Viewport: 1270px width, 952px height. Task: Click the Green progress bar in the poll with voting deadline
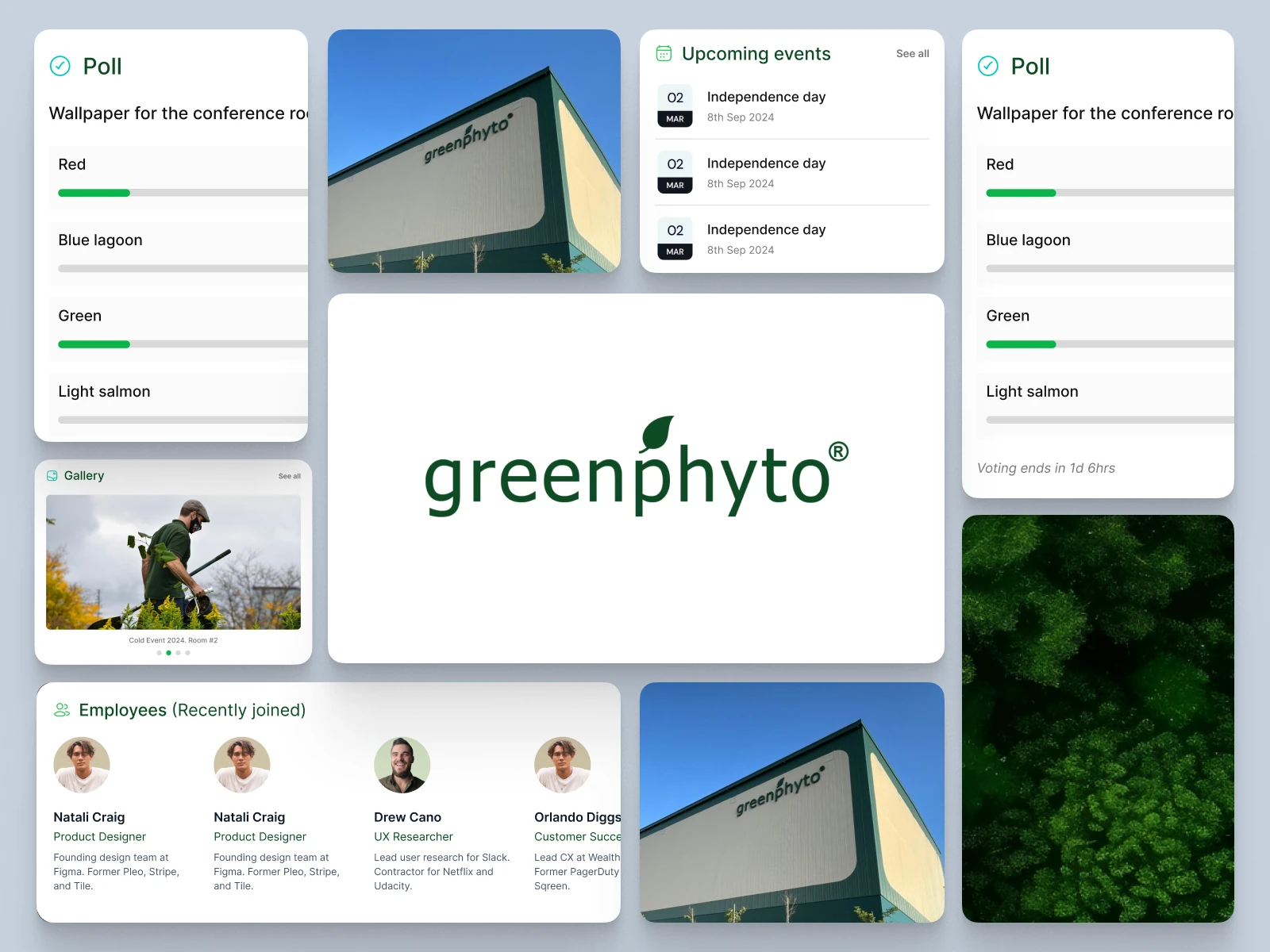point(1110,344)
